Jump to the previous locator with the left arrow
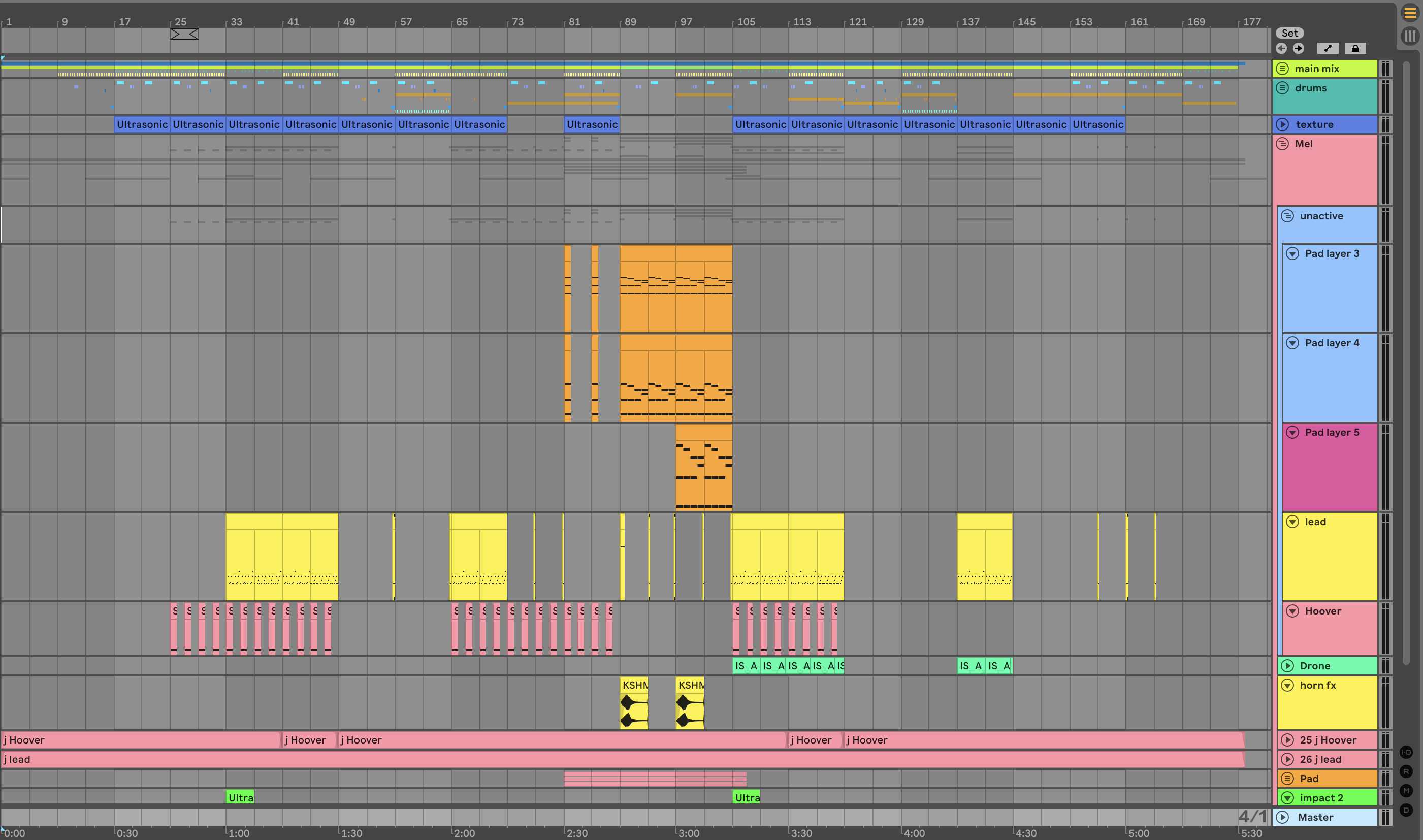The height and width of the screenshot is (840, 1423). pos(1281,49)
